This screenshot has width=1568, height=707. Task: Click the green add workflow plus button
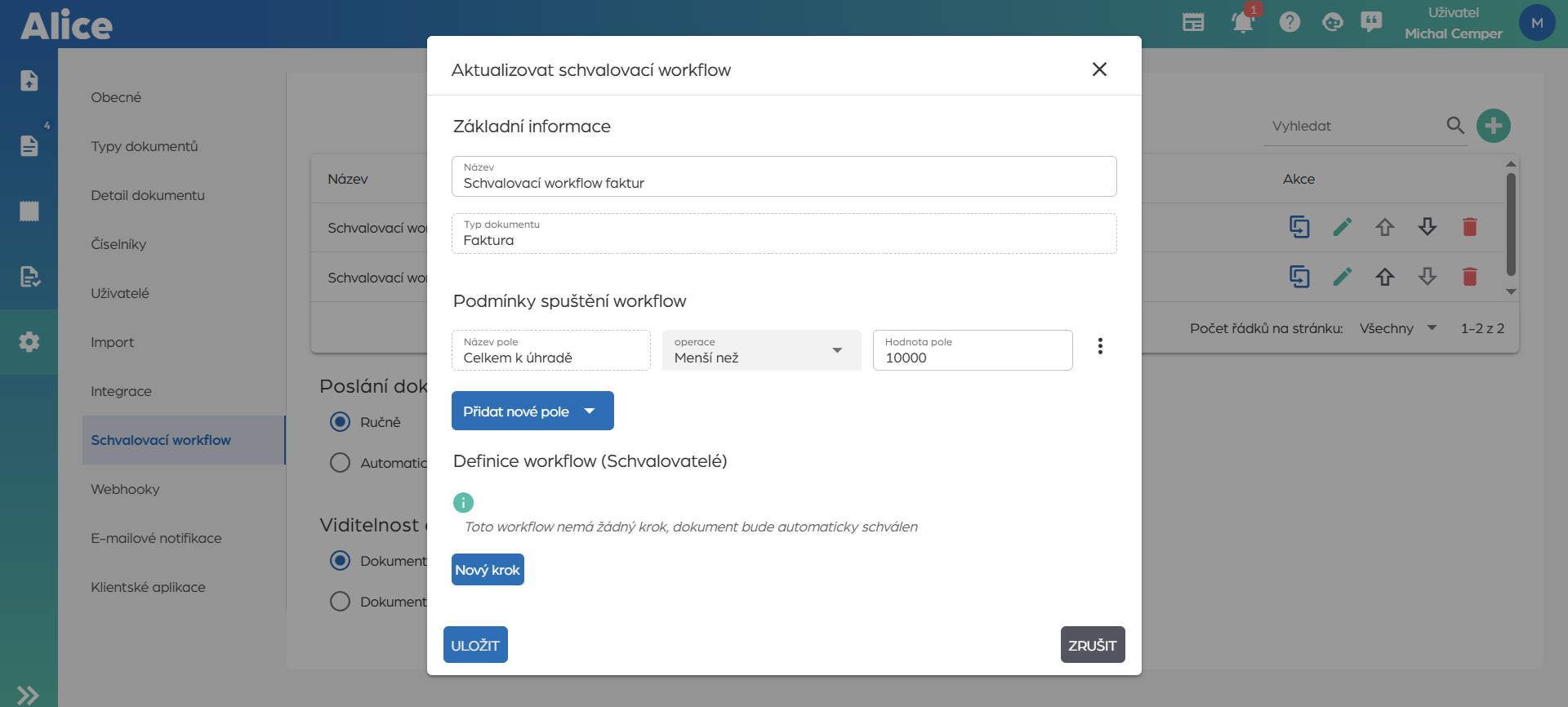coord(1493,126)
